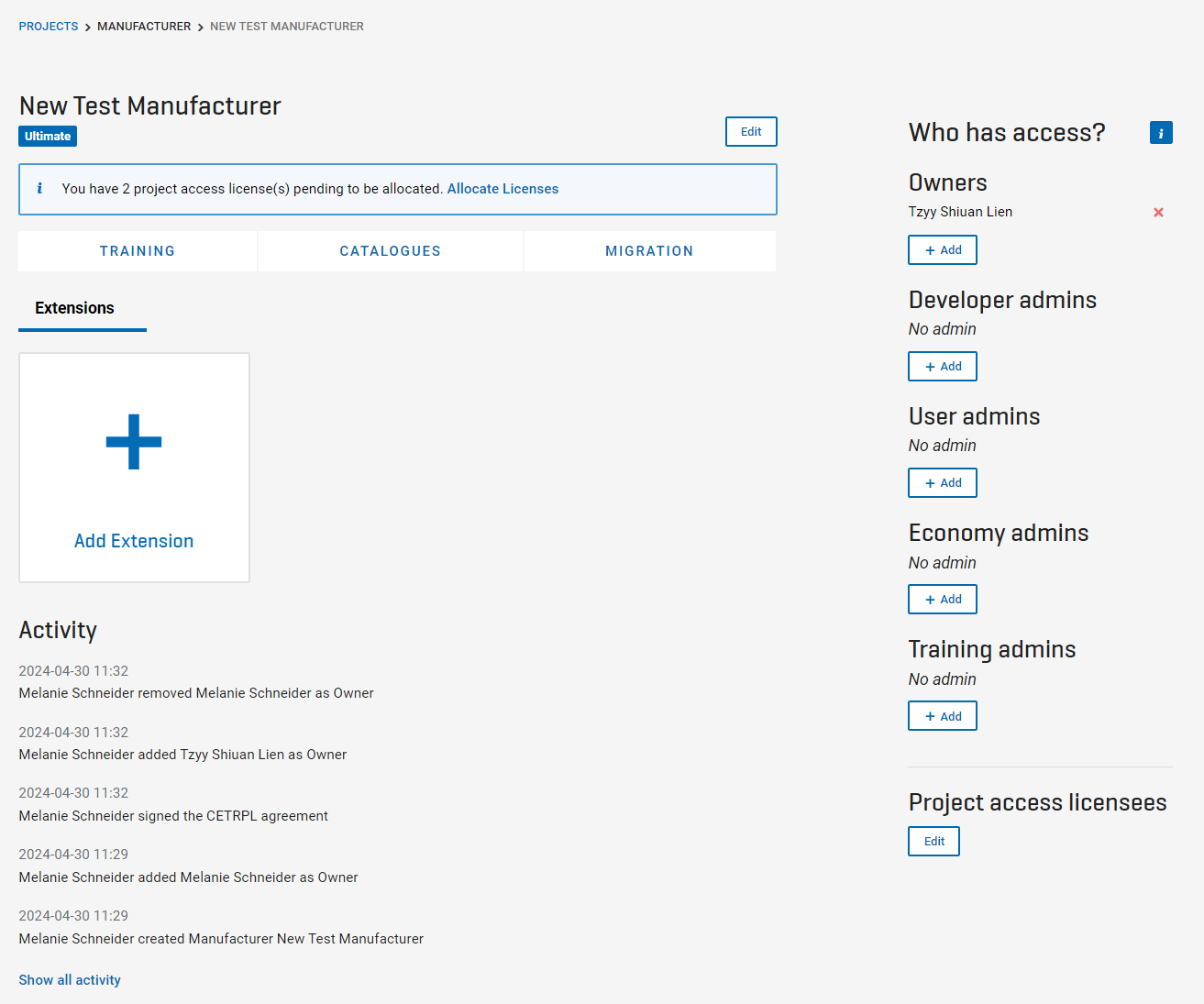Open the CATALOGUES tab
This screenshot has height=1004, width=1204.
tap(391, 251)
